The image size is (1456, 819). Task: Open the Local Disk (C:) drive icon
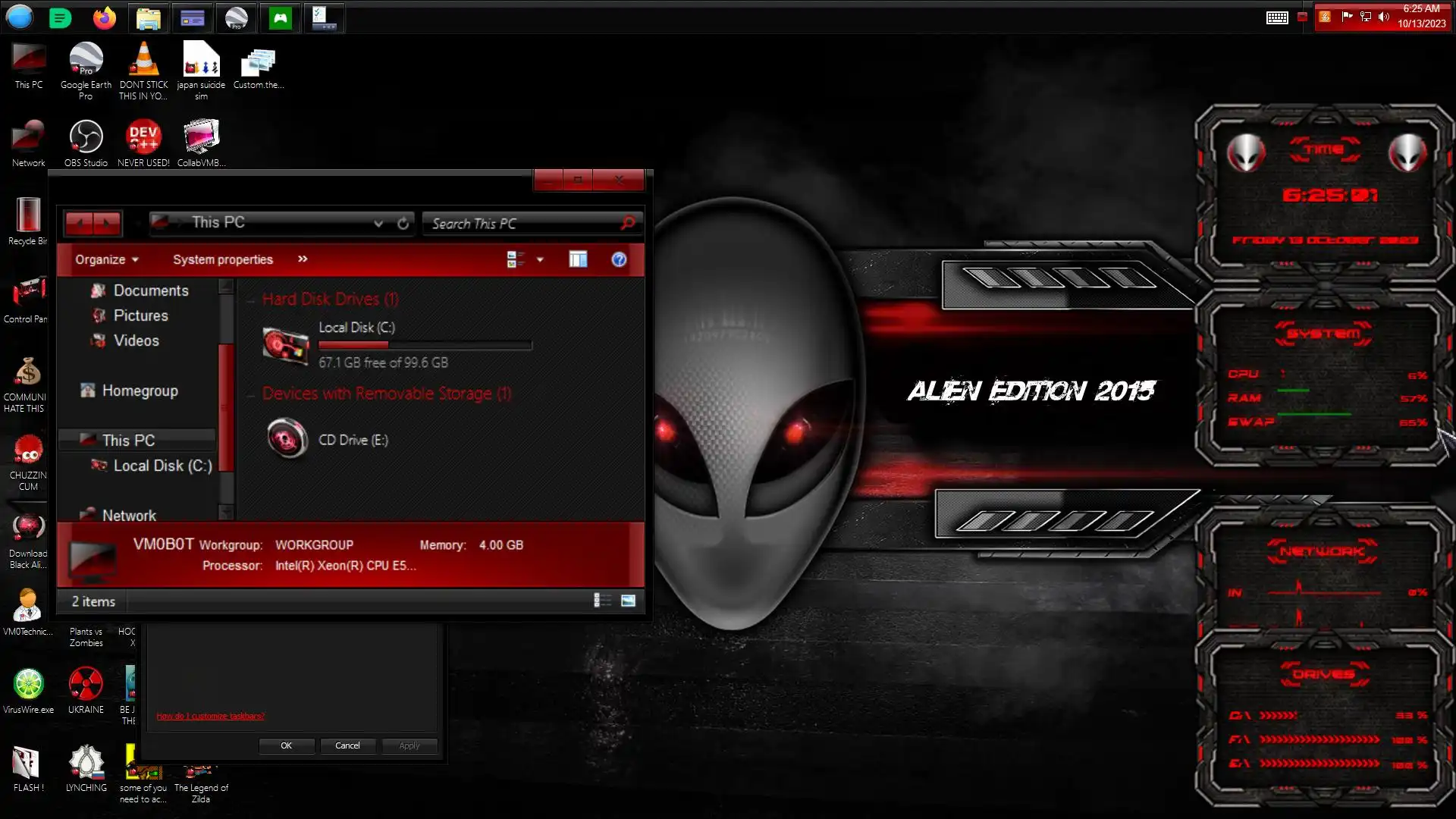point(285,345)
